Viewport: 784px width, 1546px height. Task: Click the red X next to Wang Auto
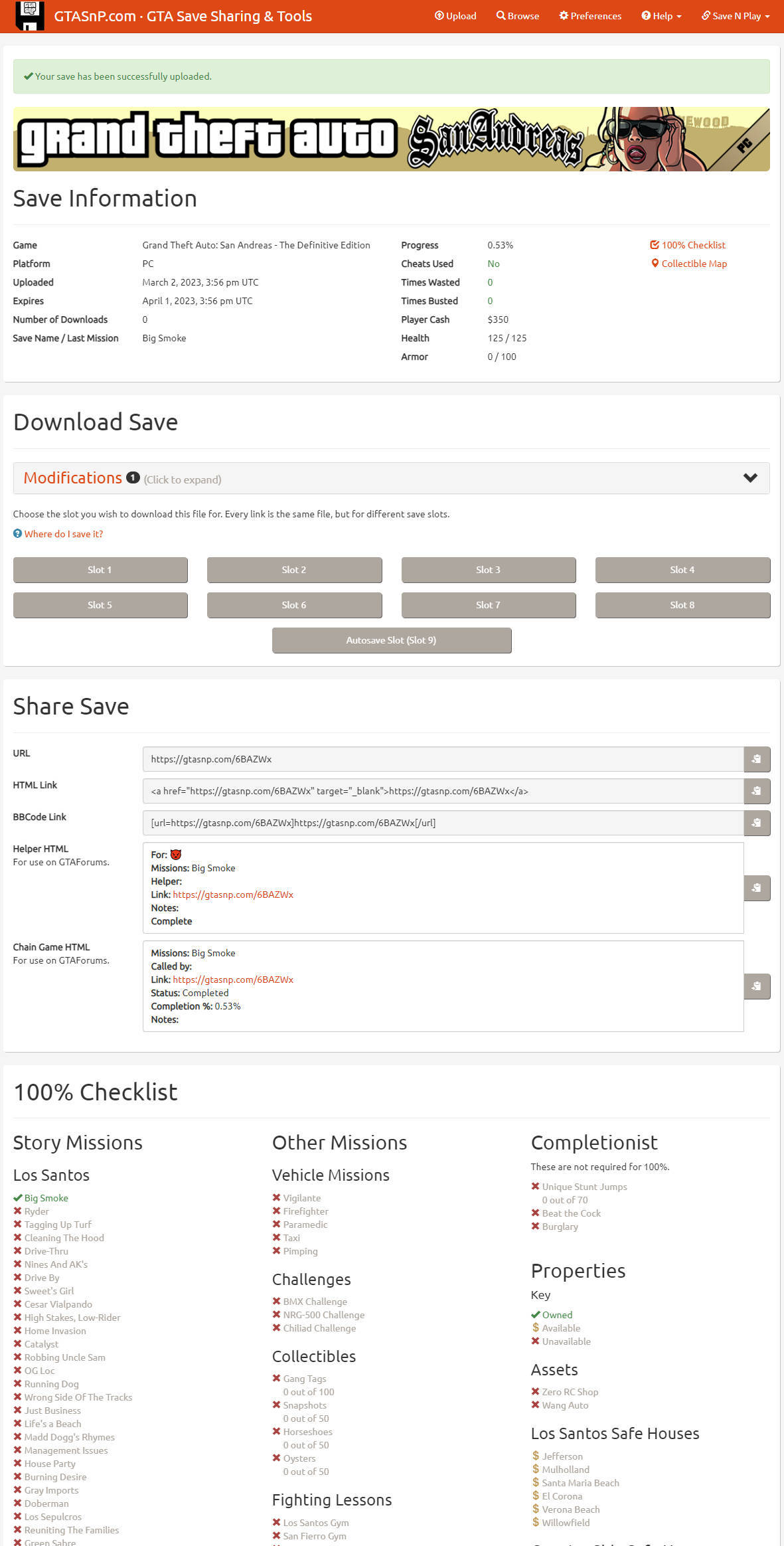[x=536, y=1405]
